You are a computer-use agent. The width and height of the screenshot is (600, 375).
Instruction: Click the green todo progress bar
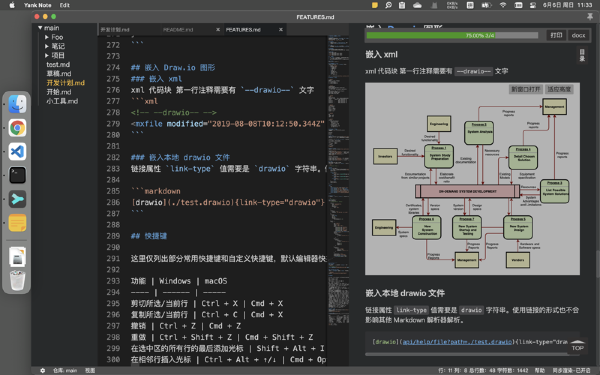point(452,35)
